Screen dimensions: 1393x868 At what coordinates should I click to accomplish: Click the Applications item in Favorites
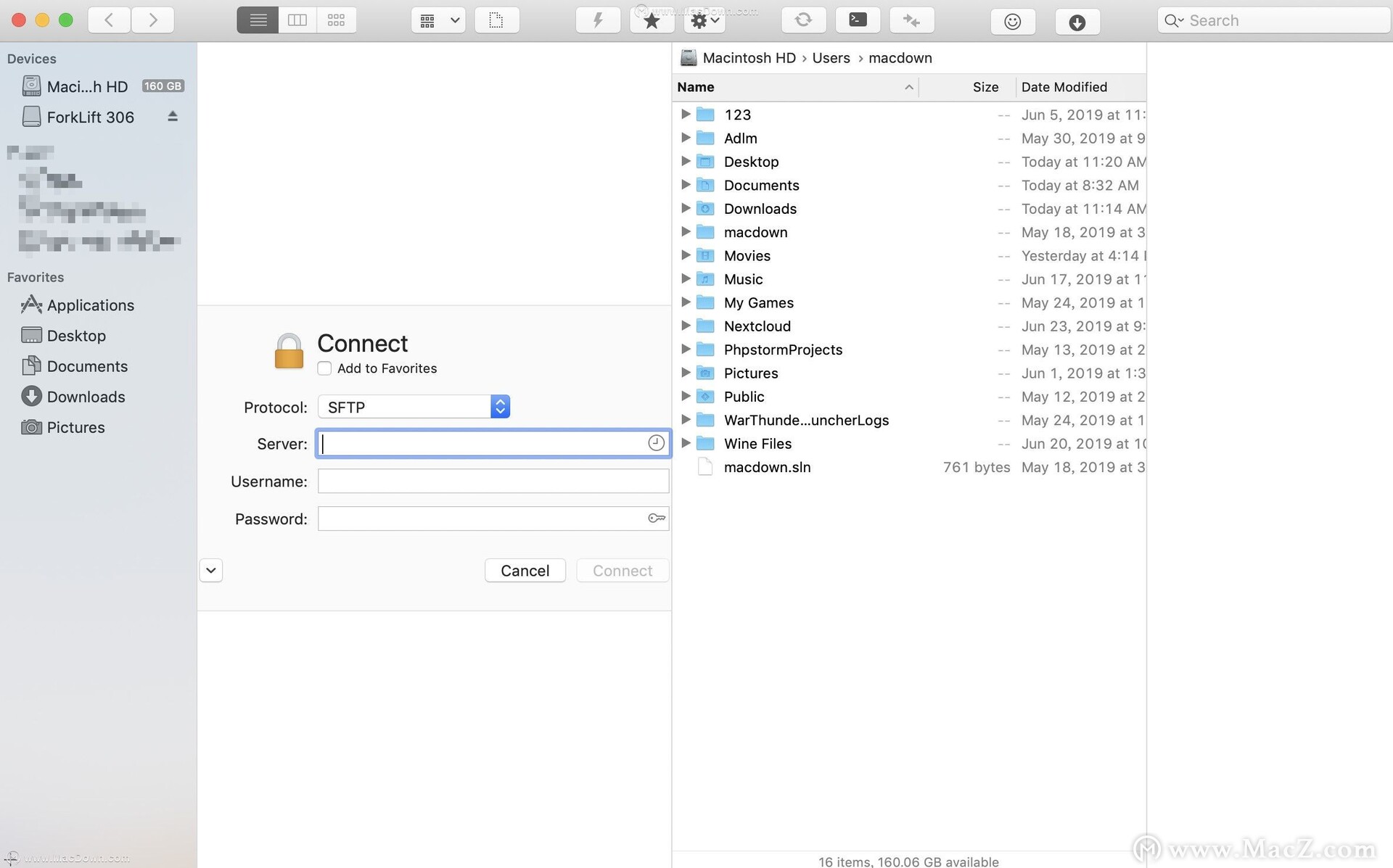tap(91, 305)
